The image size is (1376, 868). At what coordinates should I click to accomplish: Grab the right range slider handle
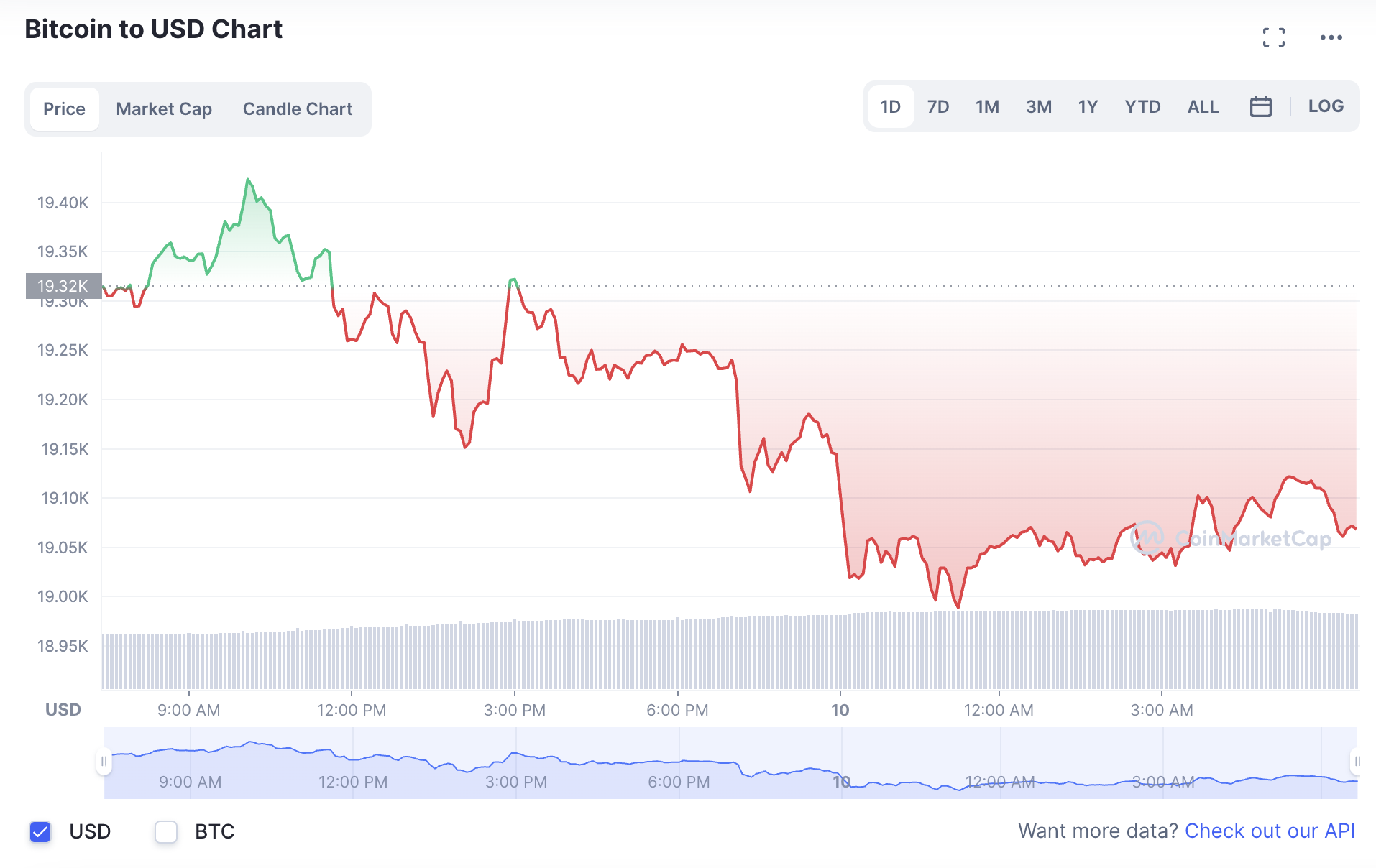click(x=1357, y=761)
